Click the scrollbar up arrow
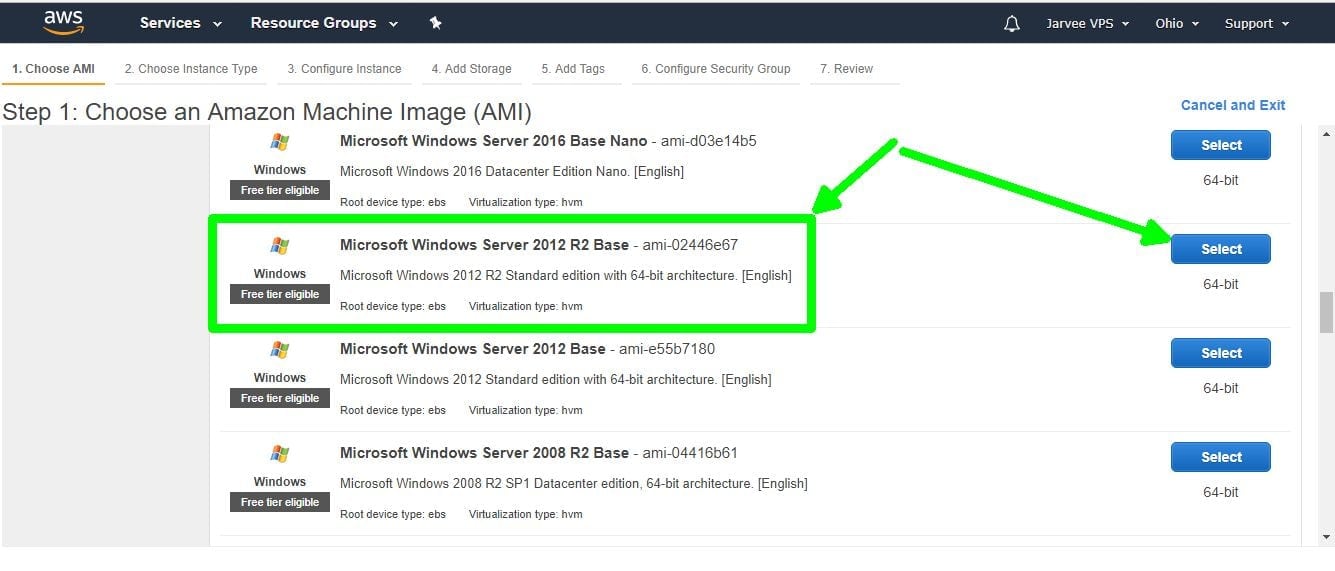 (x=1327, y=134)
